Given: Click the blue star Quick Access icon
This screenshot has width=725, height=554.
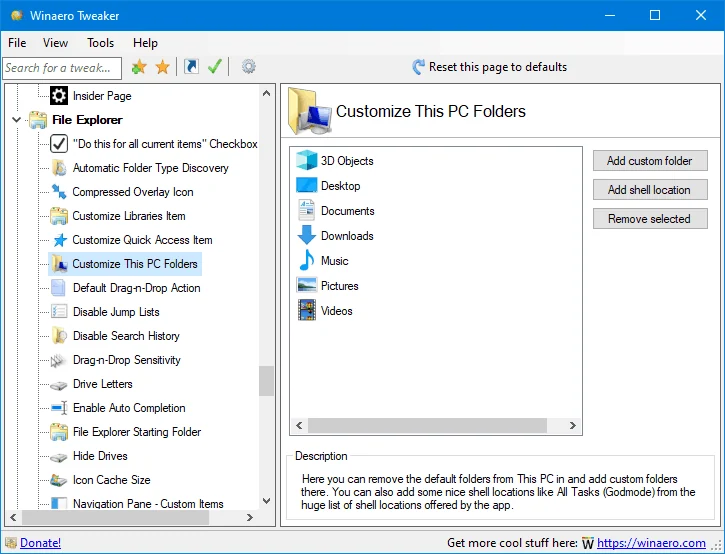Looking at the screenshot, I should click(x=59, y=240).
